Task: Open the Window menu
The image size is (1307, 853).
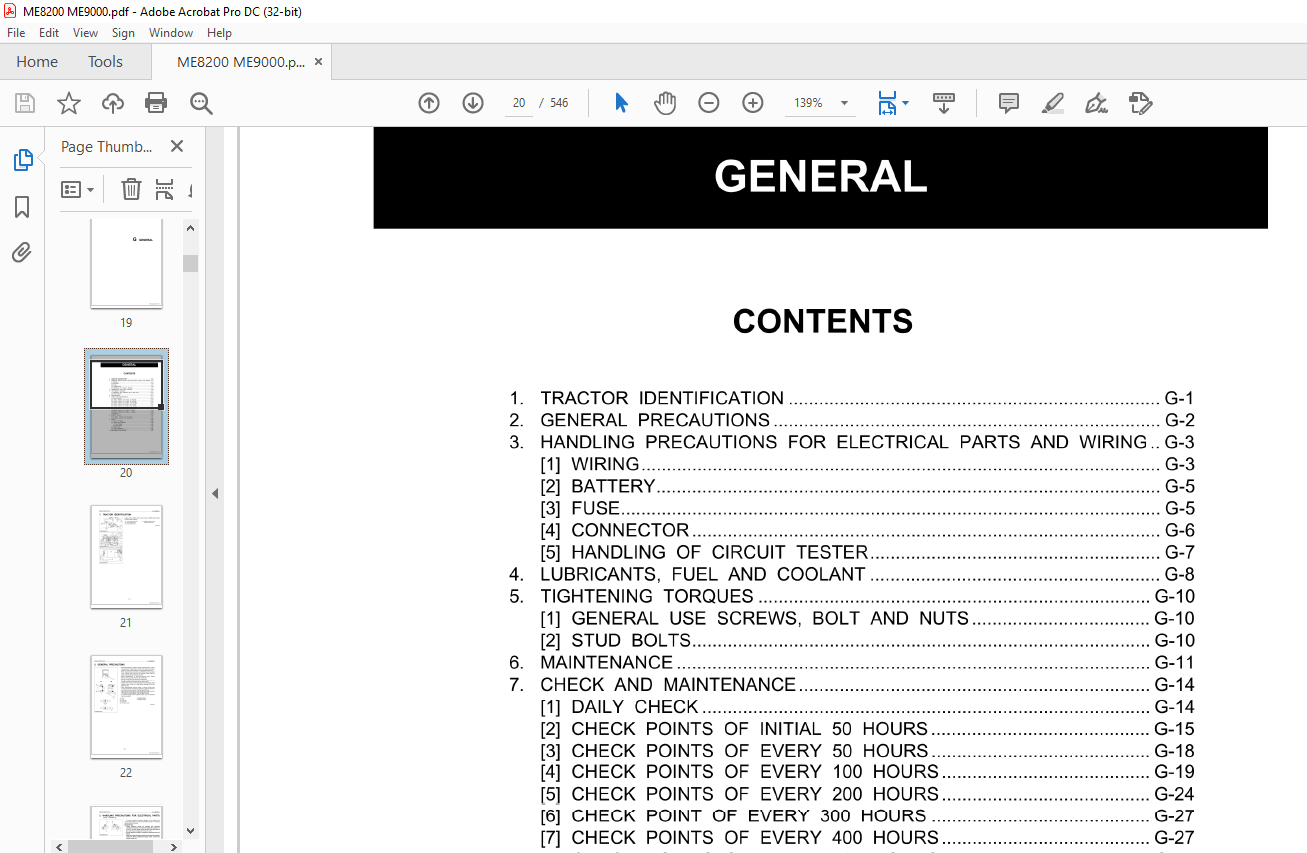Action: [x=171, y=33]
